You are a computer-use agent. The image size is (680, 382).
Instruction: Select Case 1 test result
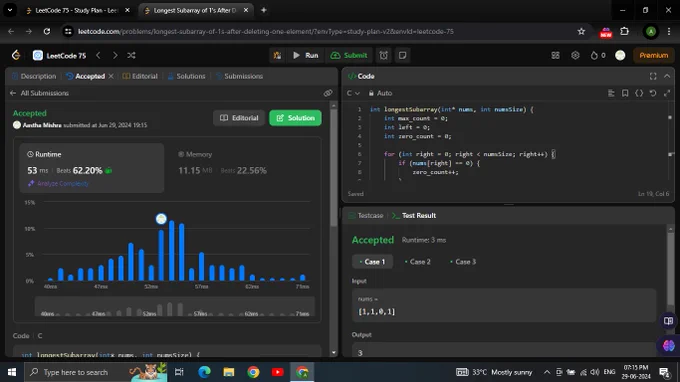click(x=373, y=261)
